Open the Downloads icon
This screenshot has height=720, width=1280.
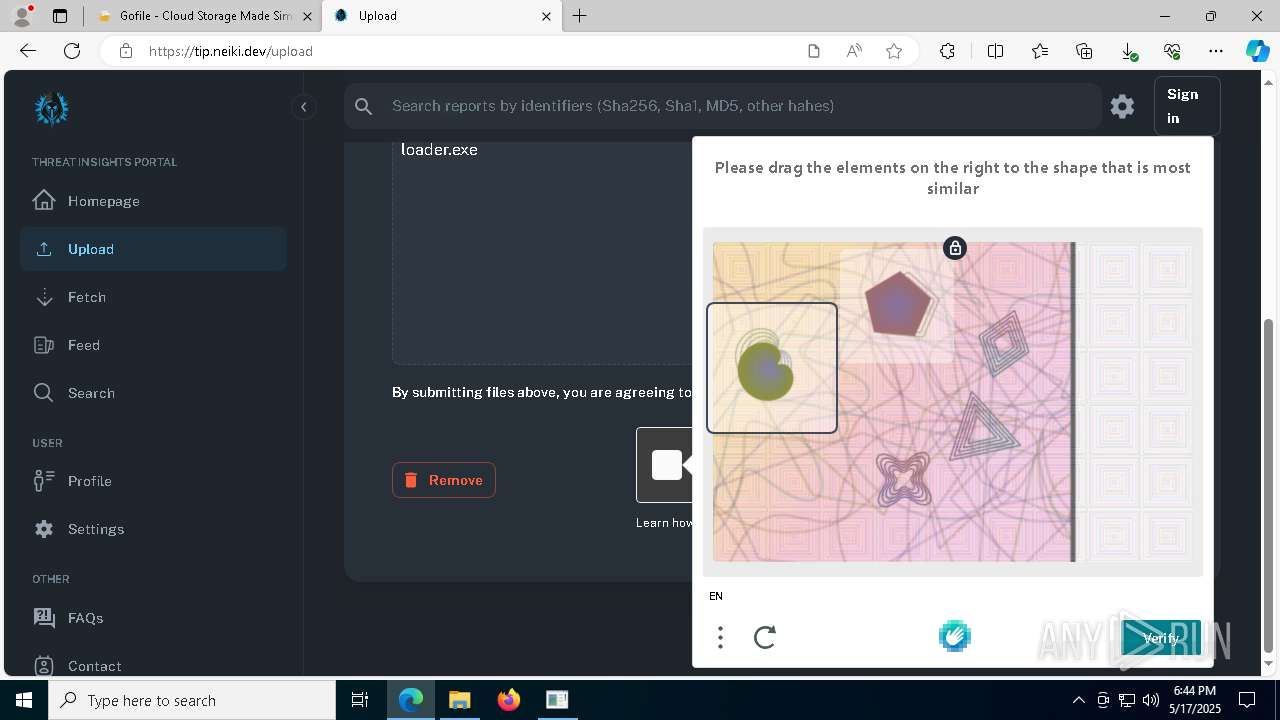1128,51
